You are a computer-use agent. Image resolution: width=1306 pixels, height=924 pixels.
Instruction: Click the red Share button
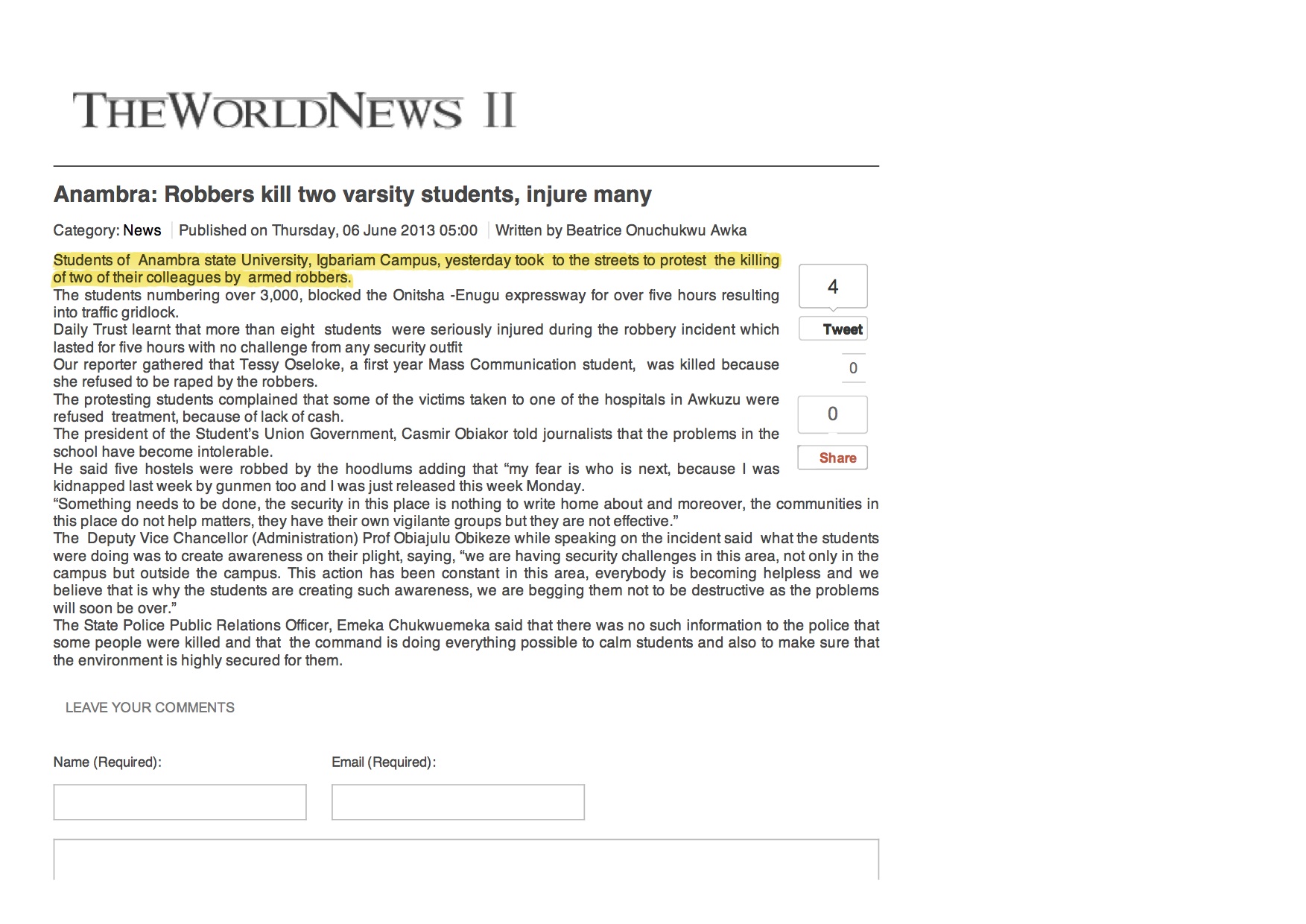point(833,458)
